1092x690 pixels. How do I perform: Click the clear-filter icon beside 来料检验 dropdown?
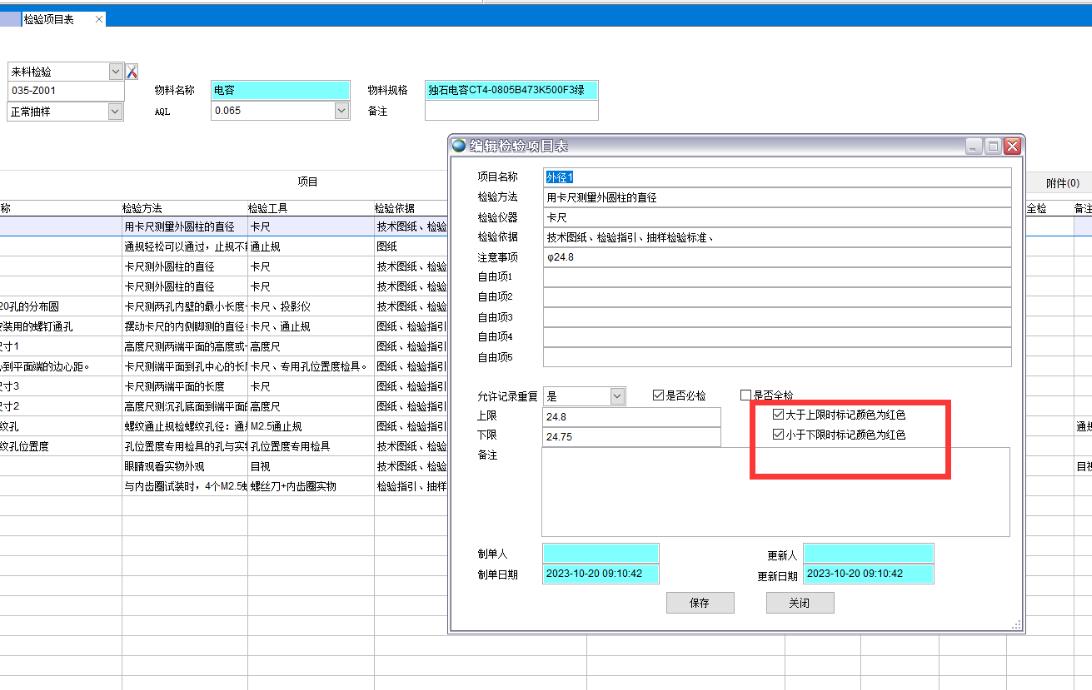(131, 72)
